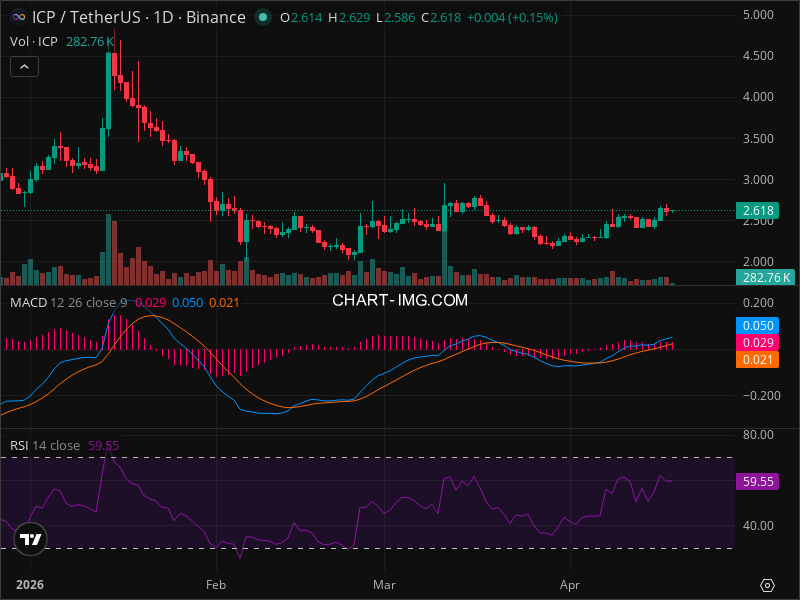Click the Mar label on time axis
The height and width of the screenshot is (600, 800).
click(384, 585)
